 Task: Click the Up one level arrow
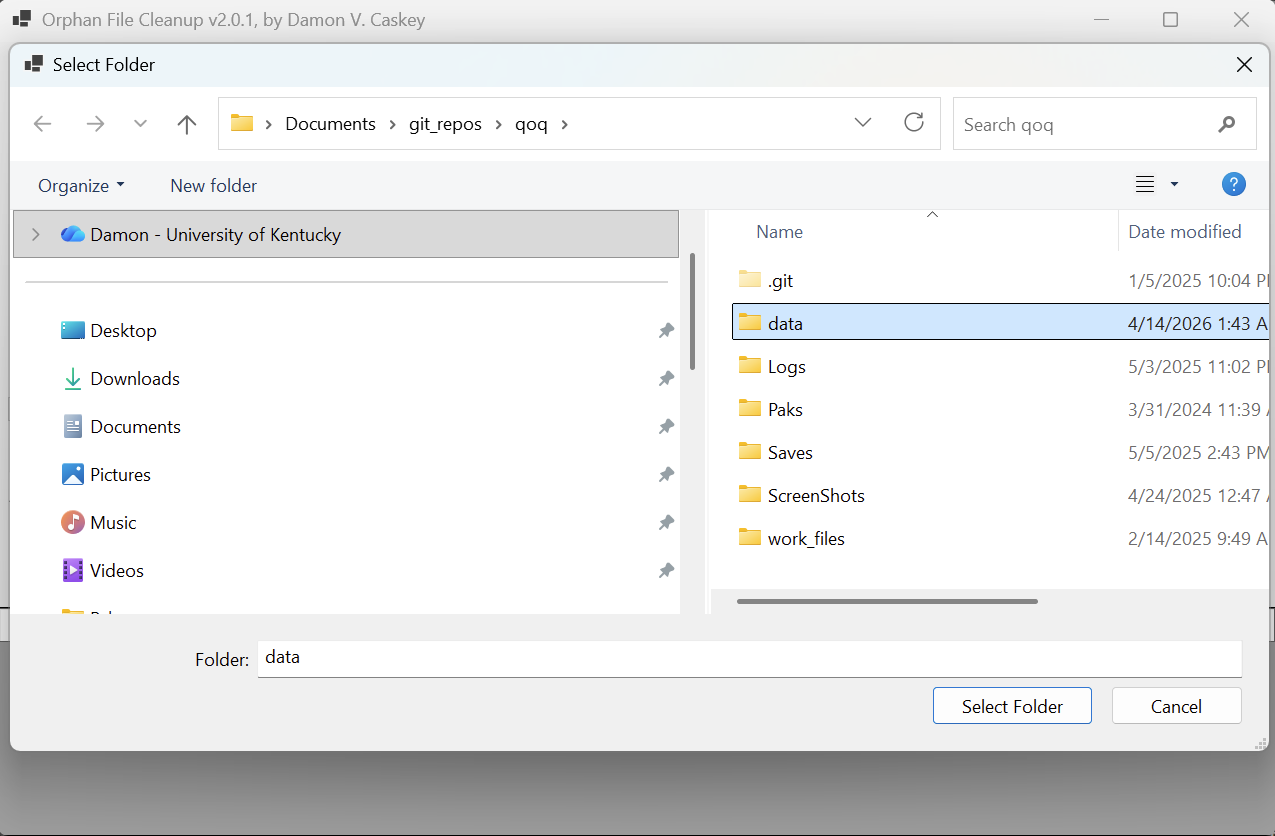(x=187, y=124)
